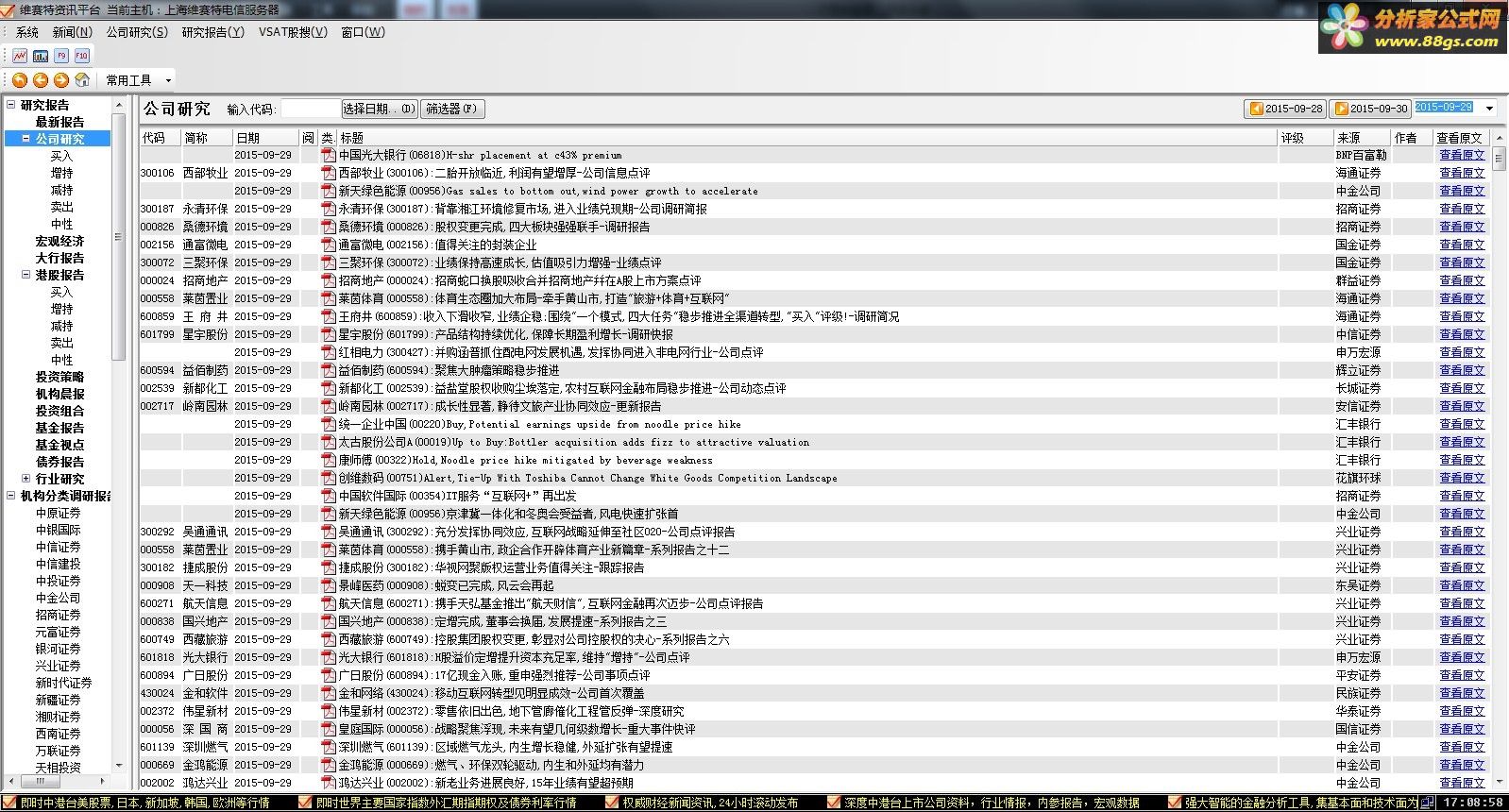Select 基金视点 in the tree

click(59, 445)
